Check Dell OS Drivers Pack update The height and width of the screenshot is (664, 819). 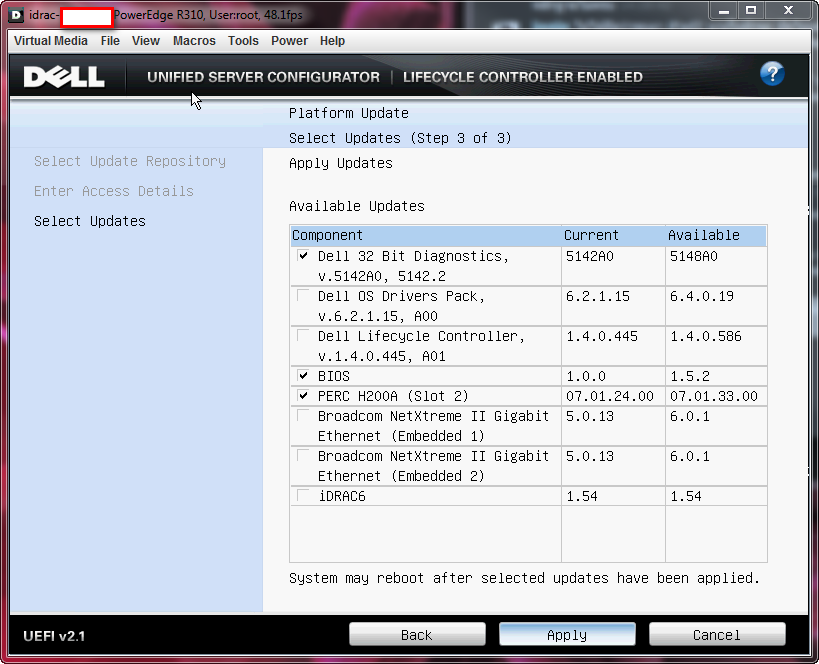click(303, 296)
